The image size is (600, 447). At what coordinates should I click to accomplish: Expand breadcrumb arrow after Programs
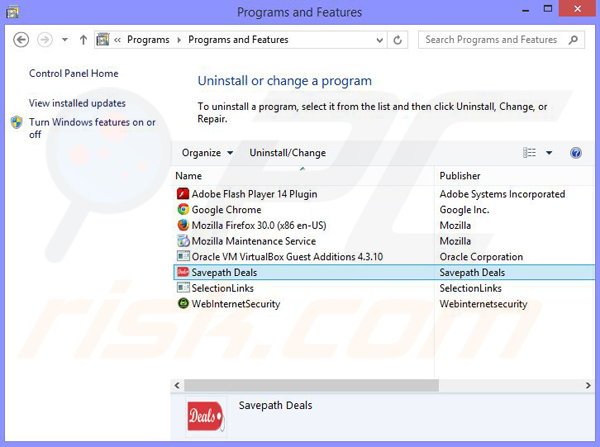pyautogui.click(x=179, y=40)
